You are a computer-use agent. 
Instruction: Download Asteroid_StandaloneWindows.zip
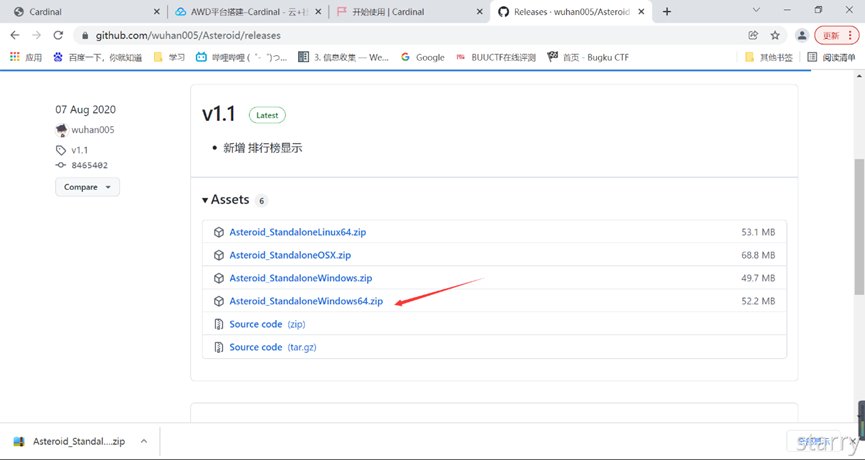[x=301, y=278]
